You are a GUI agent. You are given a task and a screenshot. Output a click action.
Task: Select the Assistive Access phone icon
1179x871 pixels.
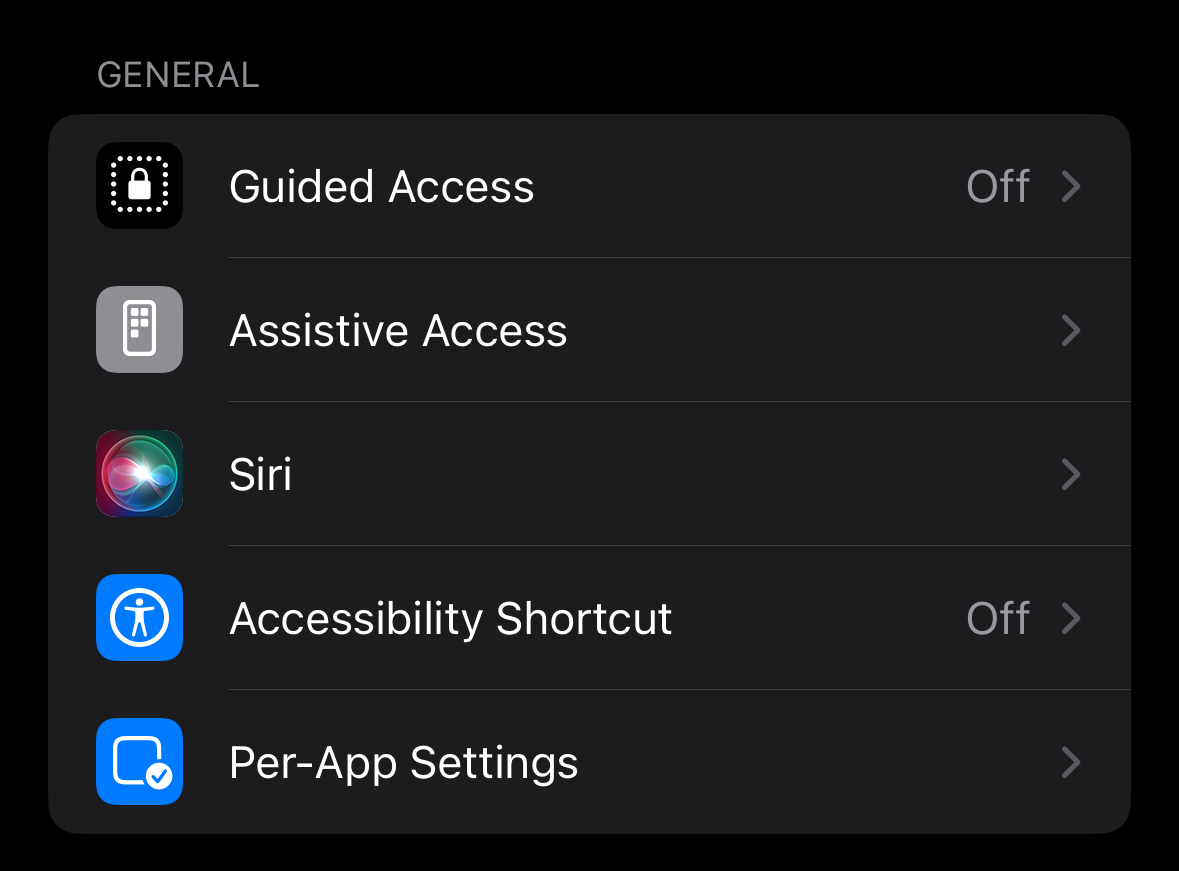139,329
